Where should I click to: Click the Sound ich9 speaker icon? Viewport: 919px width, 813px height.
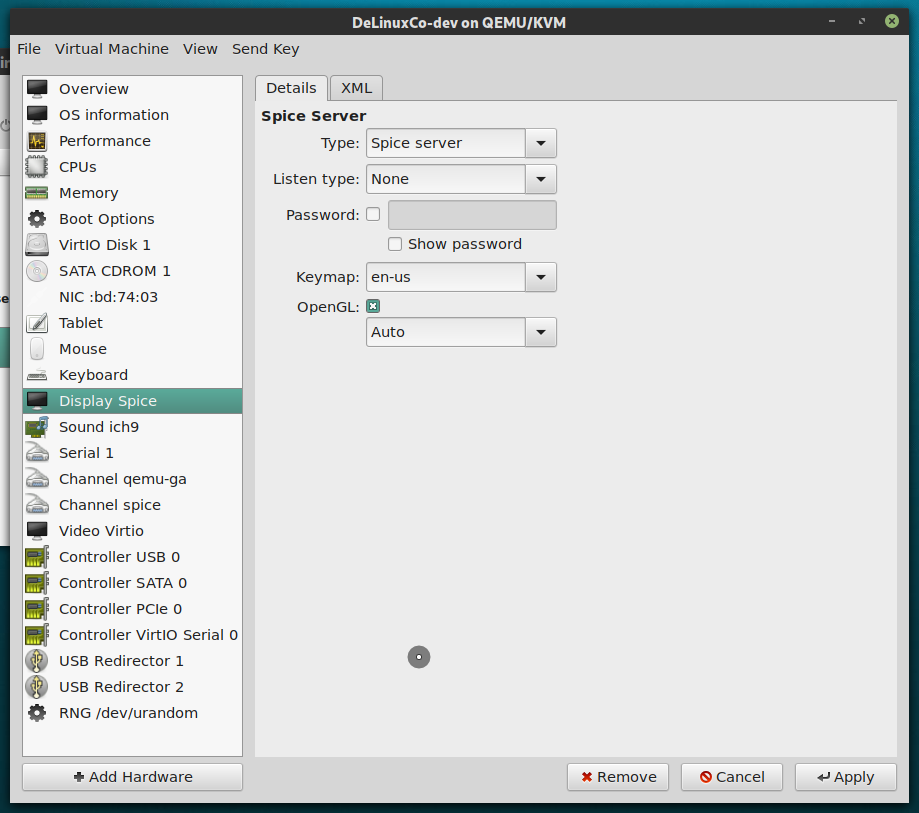tap(37, 426)
